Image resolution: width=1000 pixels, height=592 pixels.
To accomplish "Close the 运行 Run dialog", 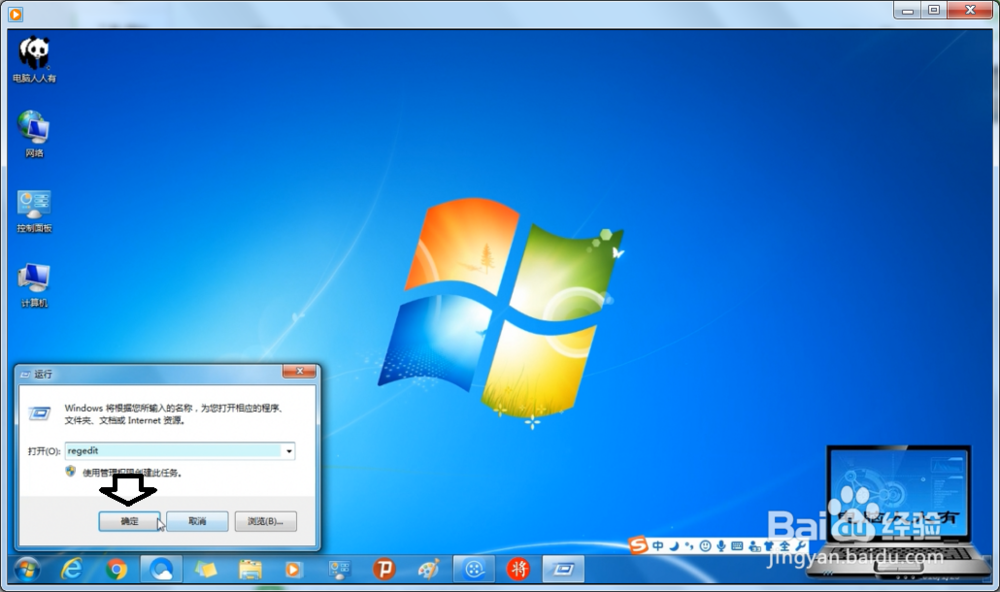I will (299, 371).
